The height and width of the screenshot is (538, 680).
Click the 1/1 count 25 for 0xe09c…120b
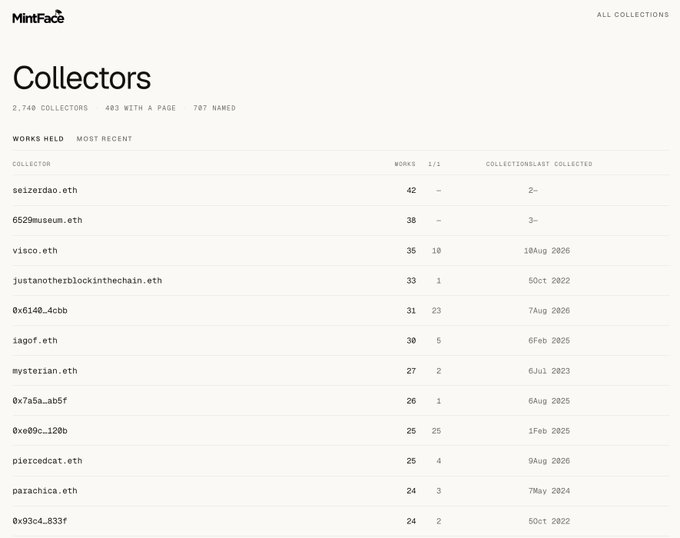click(x=436, y=431)
